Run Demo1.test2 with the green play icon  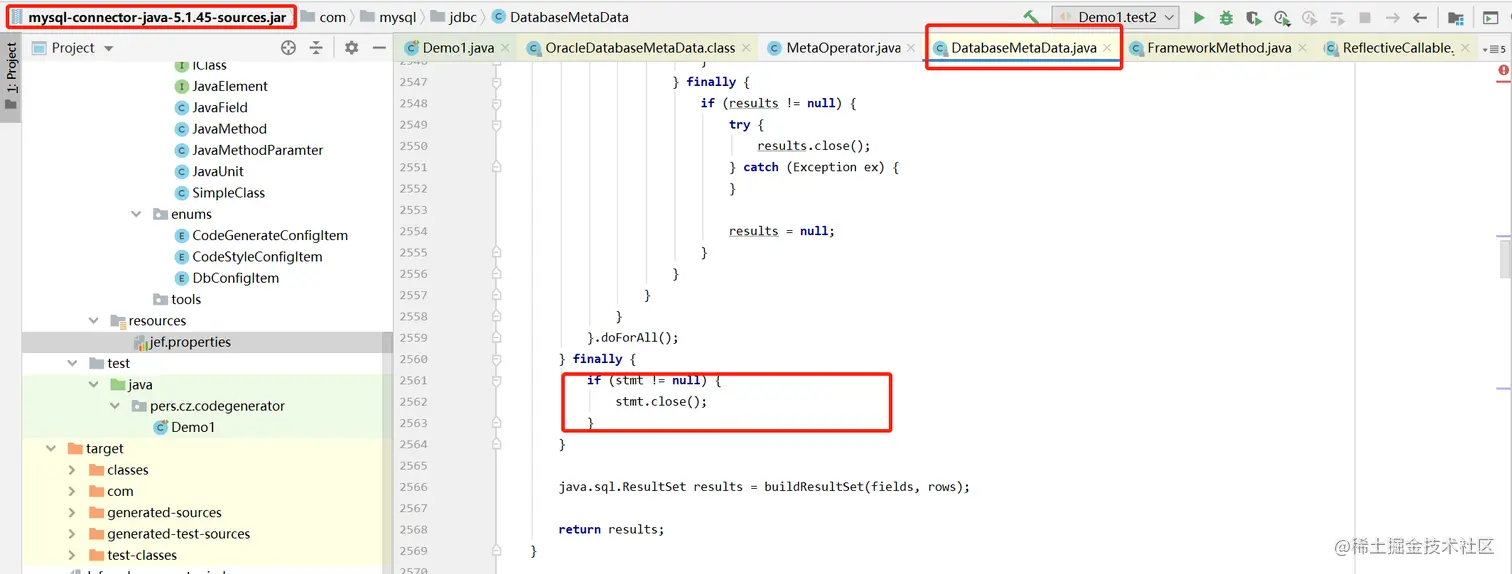tap(1198, 18)
